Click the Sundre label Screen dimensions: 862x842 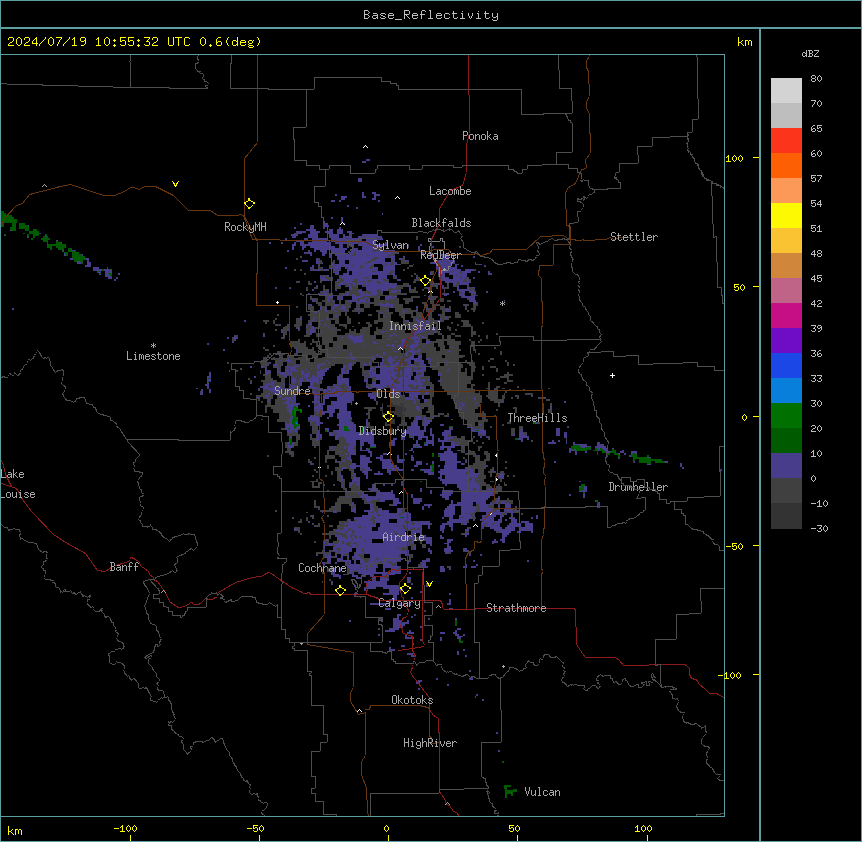pos(292,391)
